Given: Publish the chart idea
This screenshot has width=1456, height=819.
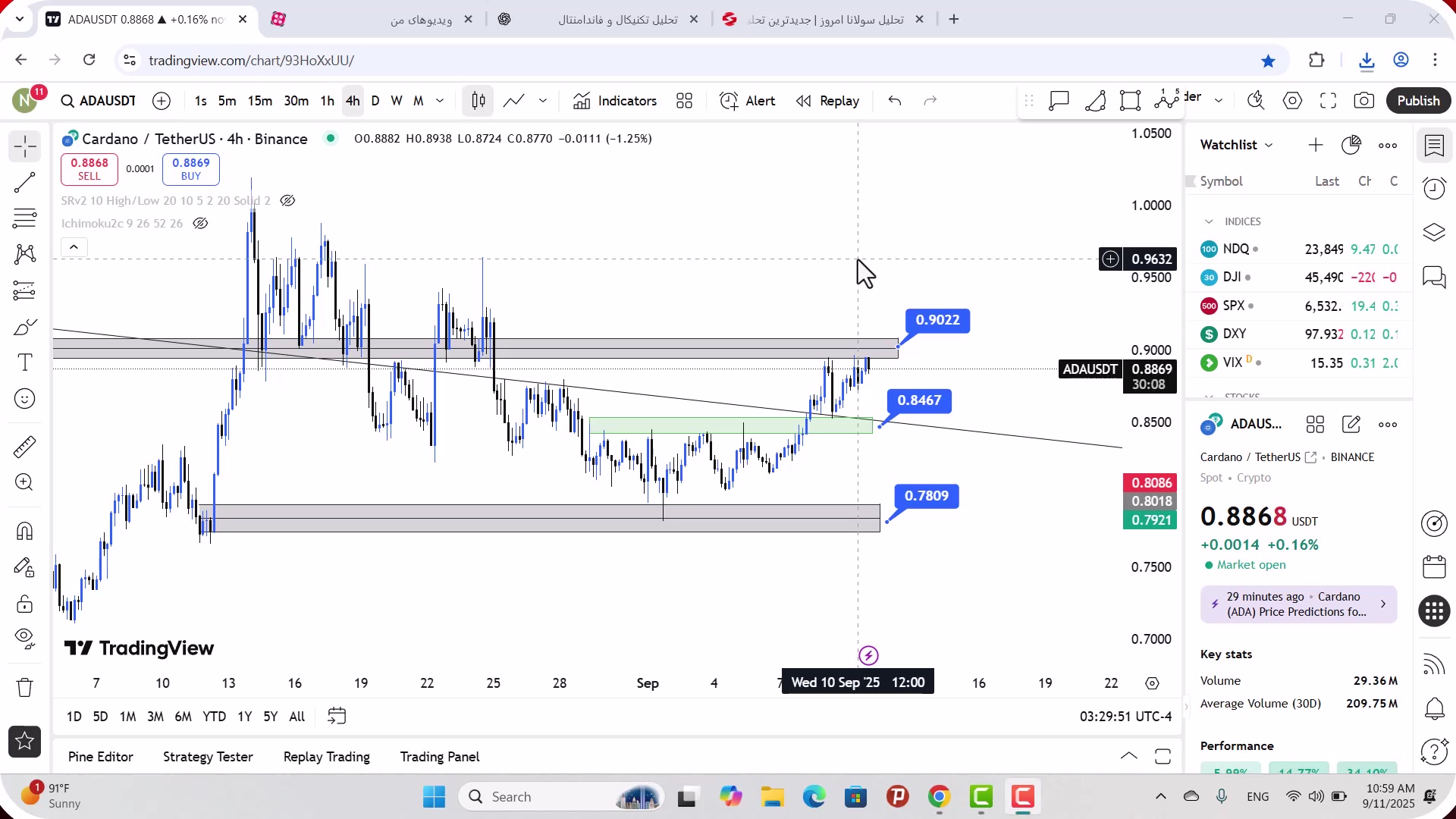Looking at the screenshot, I should [x=1418, y=101].
